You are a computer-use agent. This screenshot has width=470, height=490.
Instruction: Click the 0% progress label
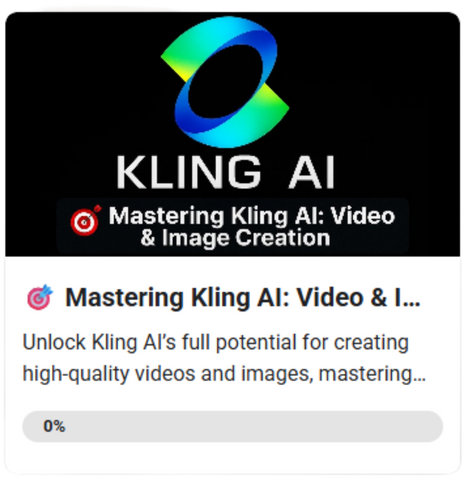pyautogui.click(x=54, y=426)
